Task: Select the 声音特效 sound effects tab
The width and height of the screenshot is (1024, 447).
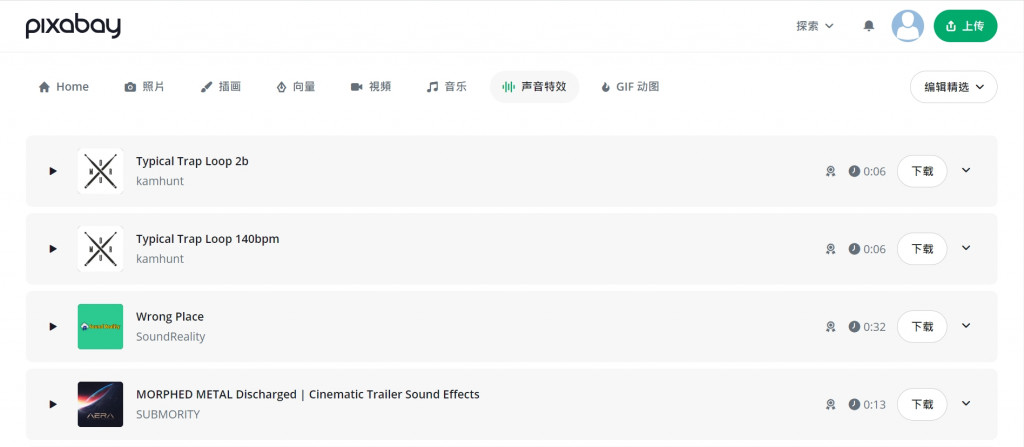Action: pyautogui.click(x=534, y=87)
